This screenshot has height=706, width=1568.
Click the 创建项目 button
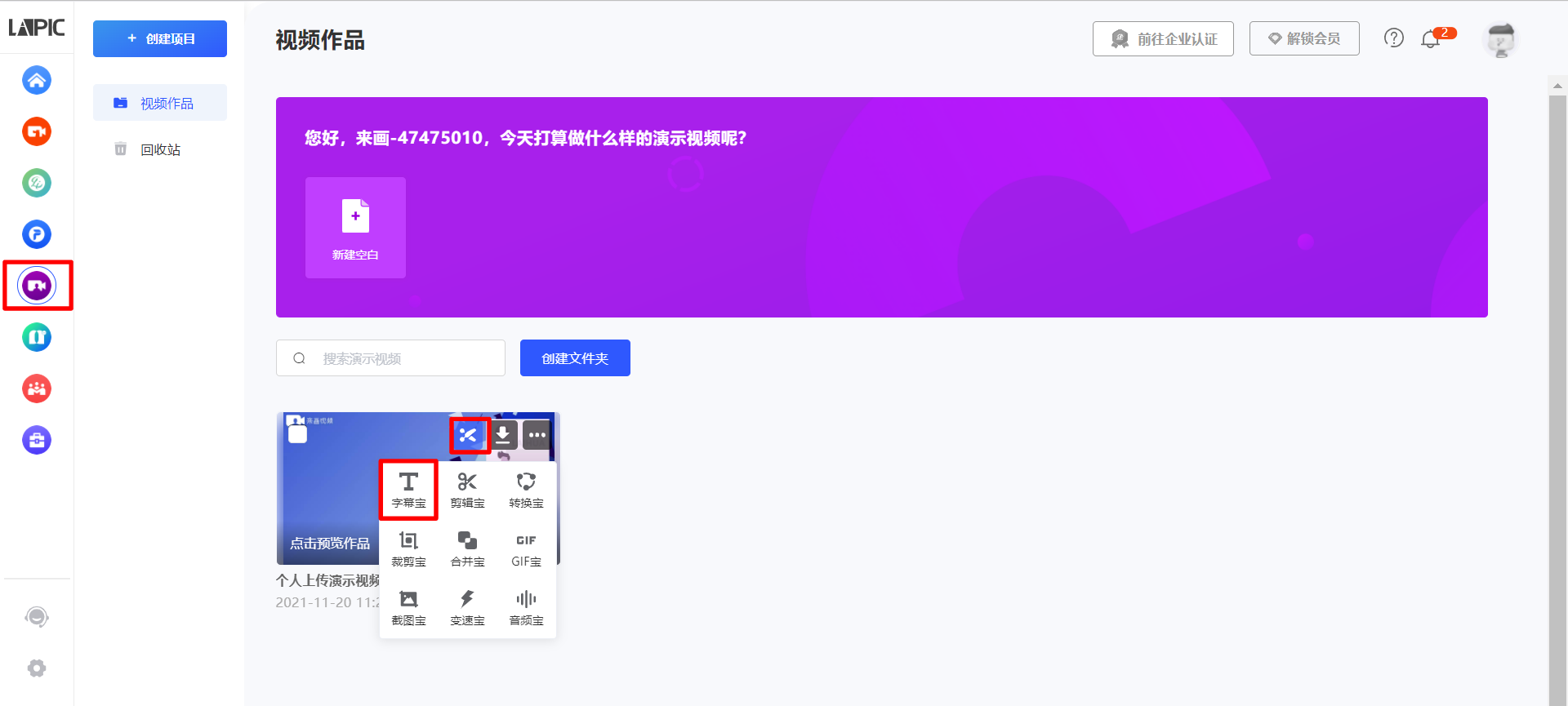click(x=160, y=38)
